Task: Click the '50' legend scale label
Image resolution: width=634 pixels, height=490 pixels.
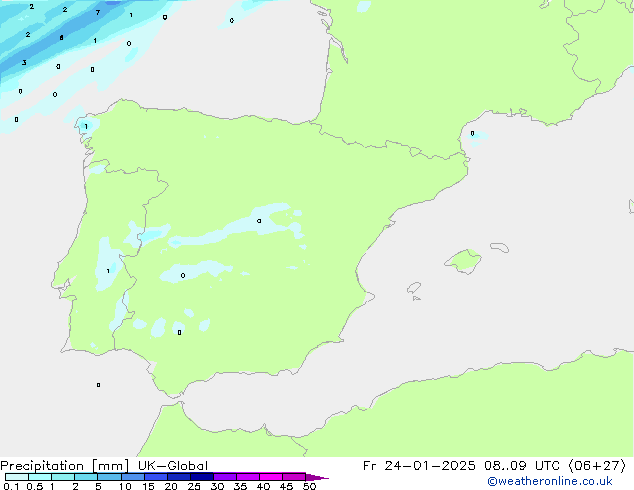Action: tap(309, 486)
